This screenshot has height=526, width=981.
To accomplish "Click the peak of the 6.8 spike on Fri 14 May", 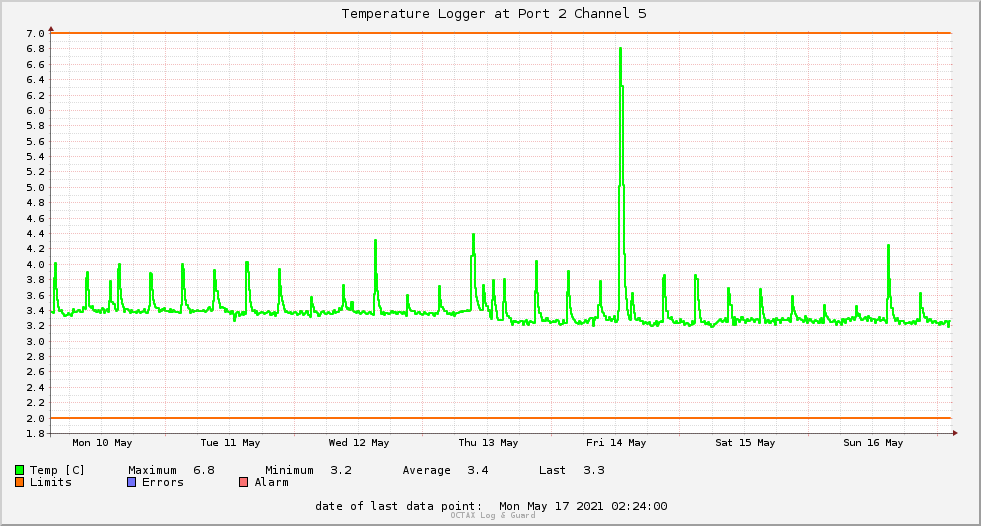I will coord(620,49).
